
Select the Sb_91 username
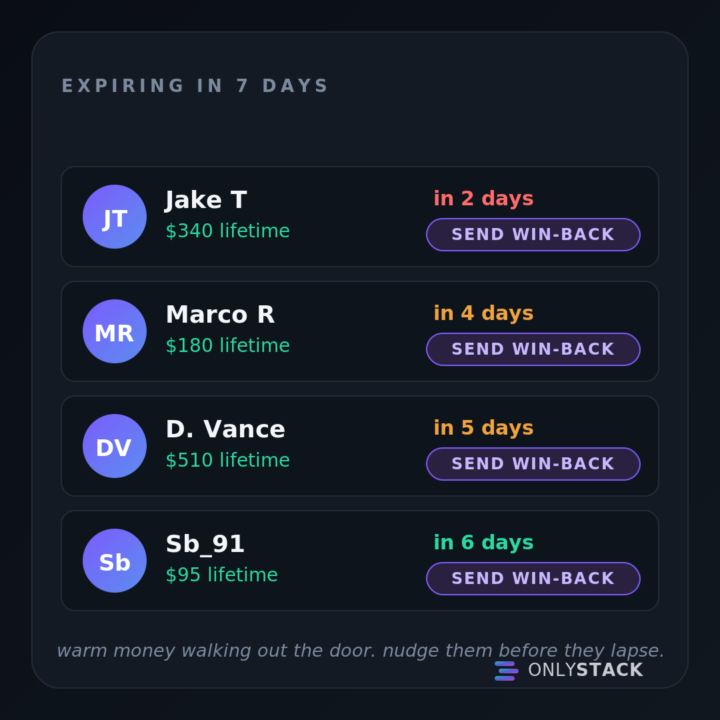(205, 544)
